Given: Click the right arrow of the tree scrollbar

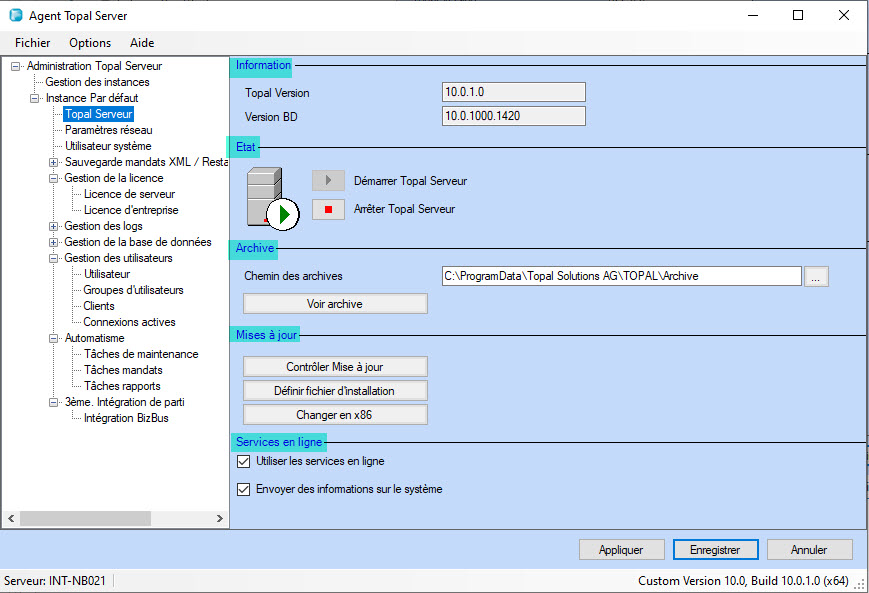Looking at the screenshot, I should (x=220, y=518).
